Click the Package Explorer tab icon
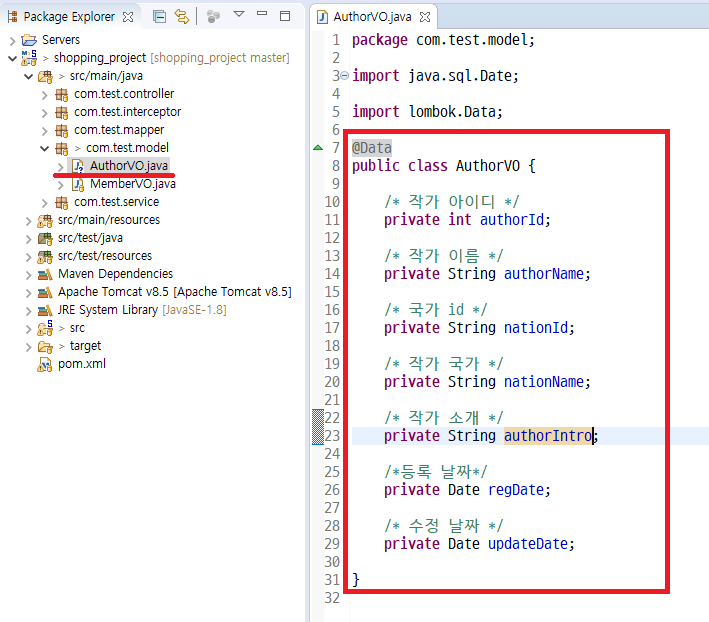 [x=13, y=17]
